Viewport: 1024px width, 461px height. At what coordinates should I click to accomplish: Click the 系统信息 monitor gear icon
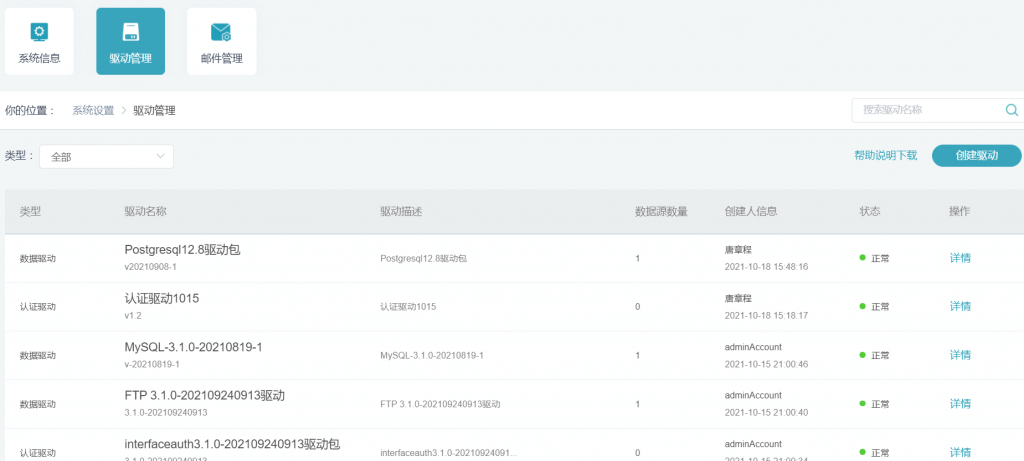pos(39,31)
